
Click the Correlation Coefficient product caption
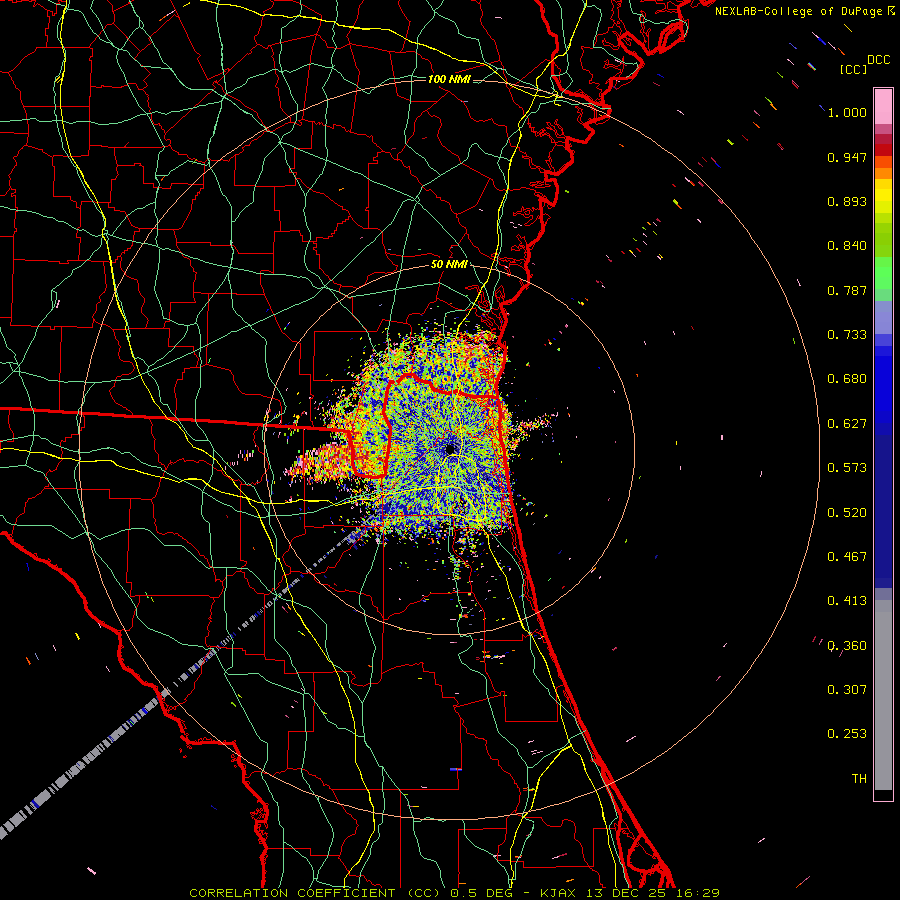(x=454, y=893)
